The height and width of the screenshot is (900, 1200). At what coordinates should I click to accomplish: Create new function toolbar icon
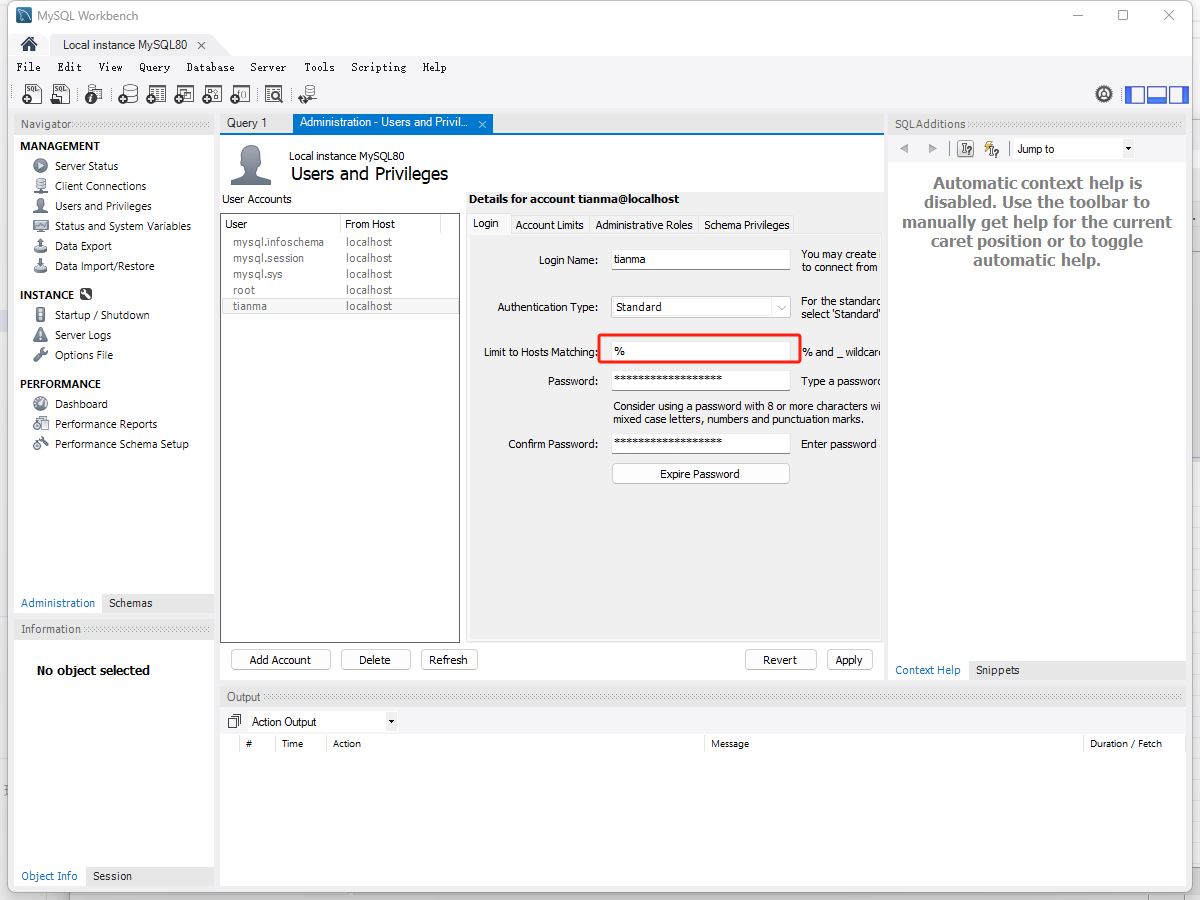tap(240, 94)
